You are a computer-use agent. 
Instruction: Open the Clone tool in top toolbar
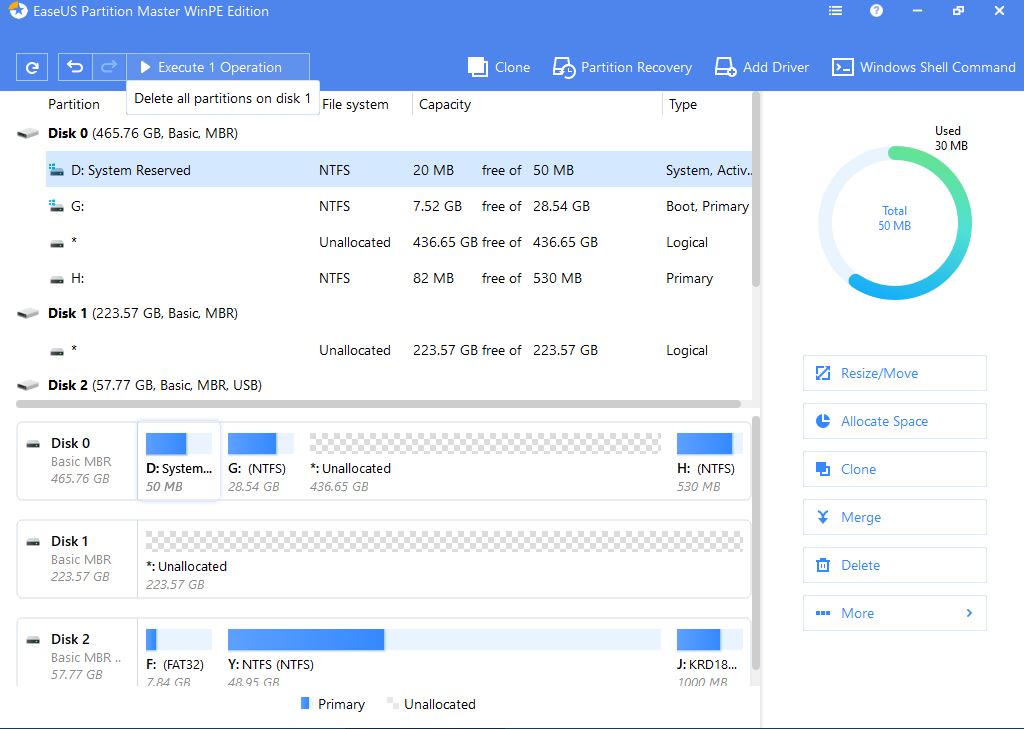click(x=499, y=67)
